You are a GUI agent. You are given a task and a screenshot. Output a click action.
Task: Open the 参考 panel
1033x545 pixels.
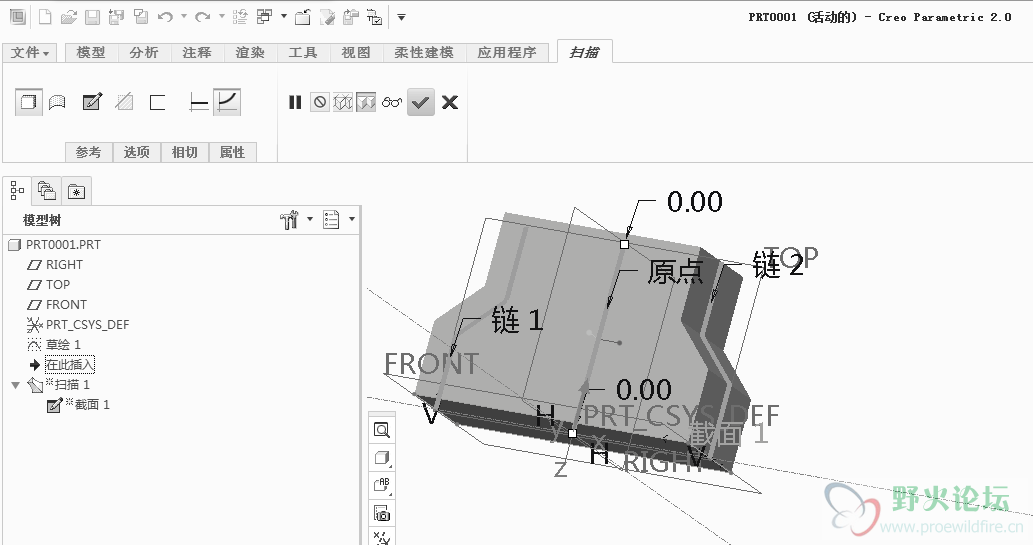pos(89,152)
